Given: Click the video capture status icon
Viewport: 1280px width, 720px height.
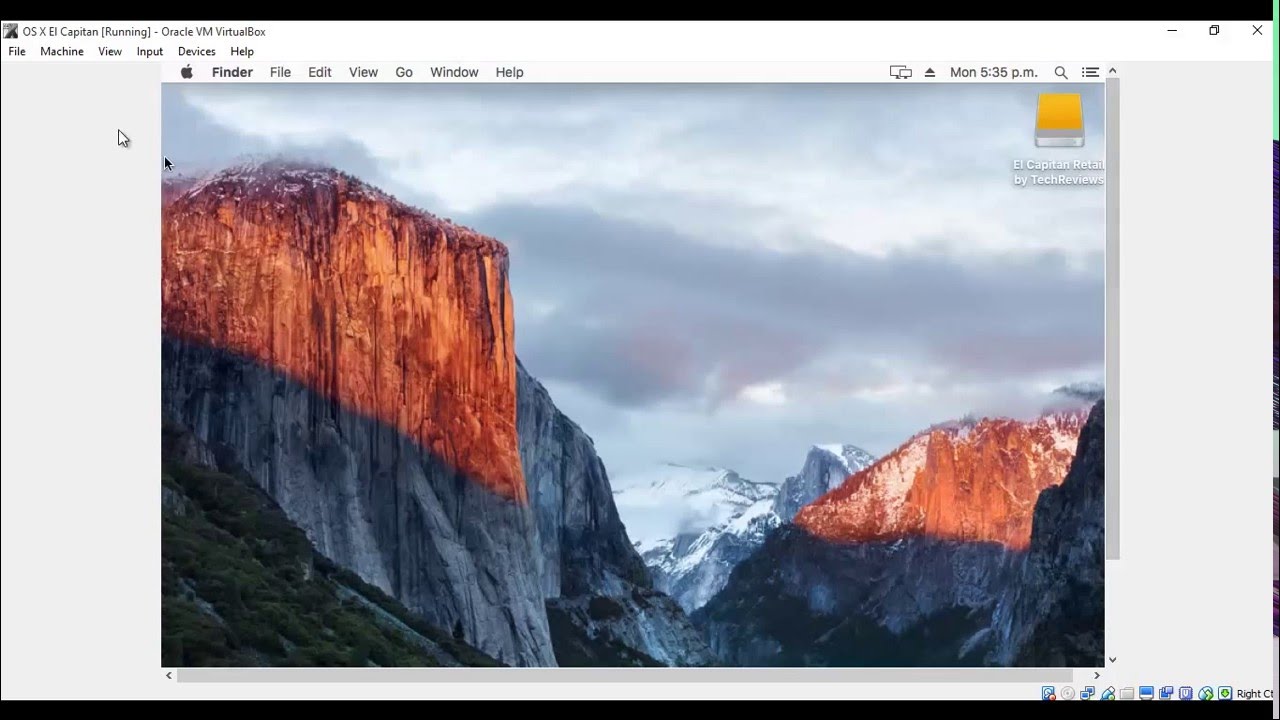Looking at the screenshot, I should [x=1166, y=693].
